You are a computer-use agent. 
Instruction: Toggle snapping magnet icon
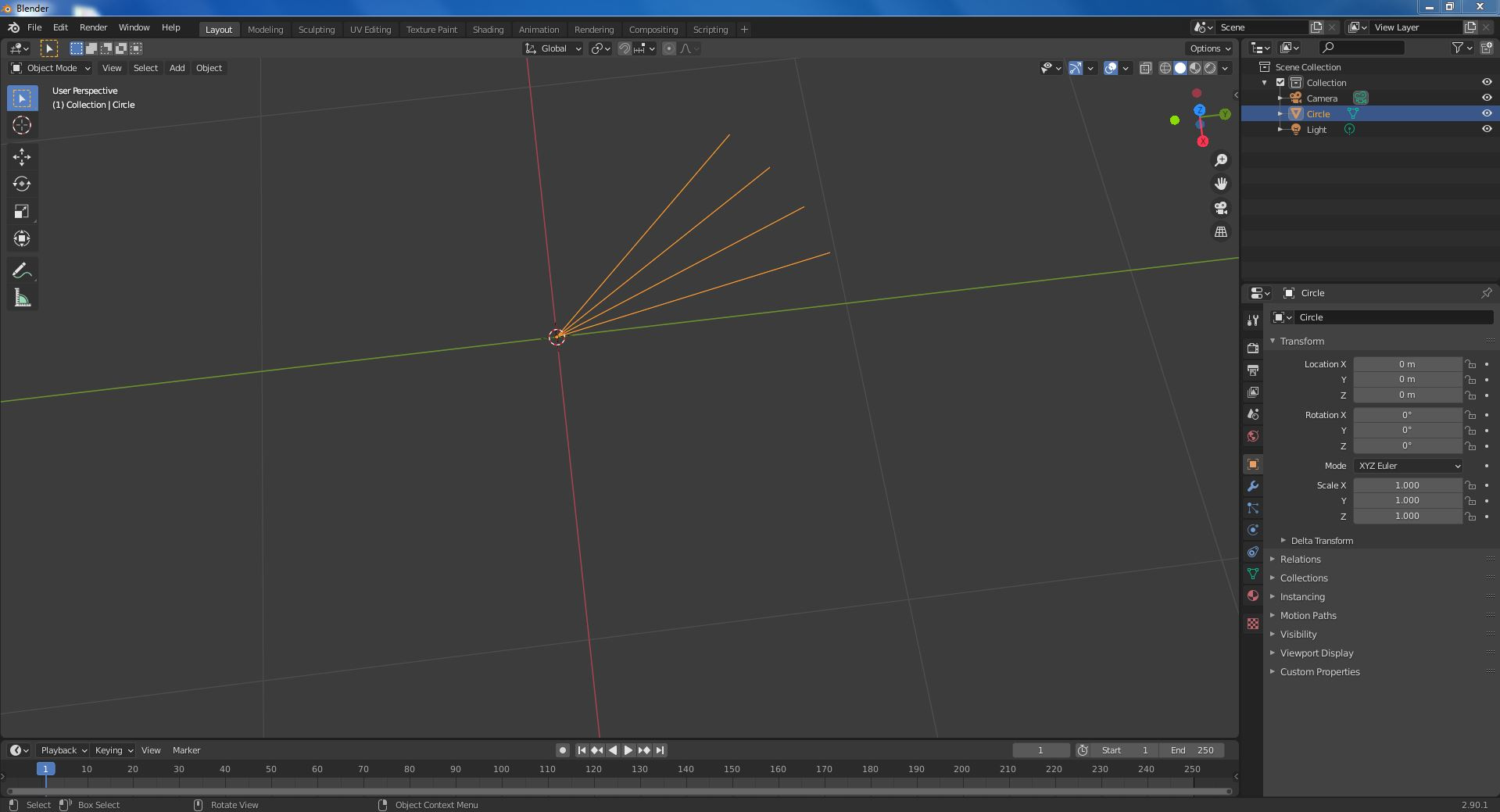click(x=624, y=48)
